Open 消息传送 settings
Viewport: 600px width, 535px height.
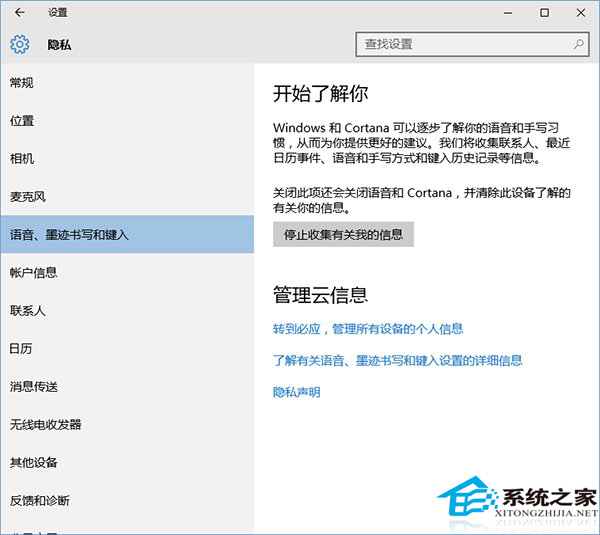[x=127, y=386]
